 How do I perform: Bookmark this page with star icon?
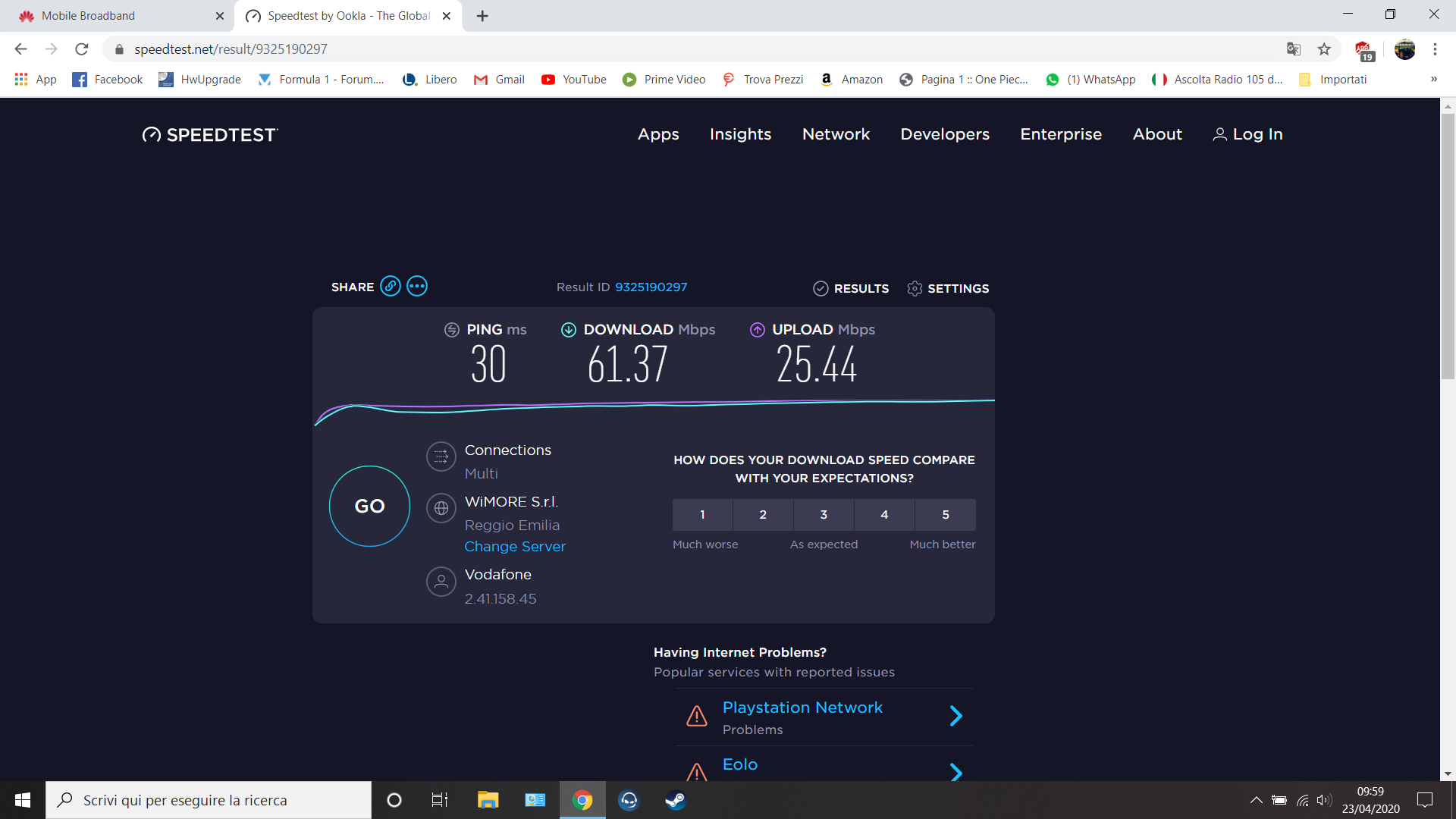(1324, 49)
